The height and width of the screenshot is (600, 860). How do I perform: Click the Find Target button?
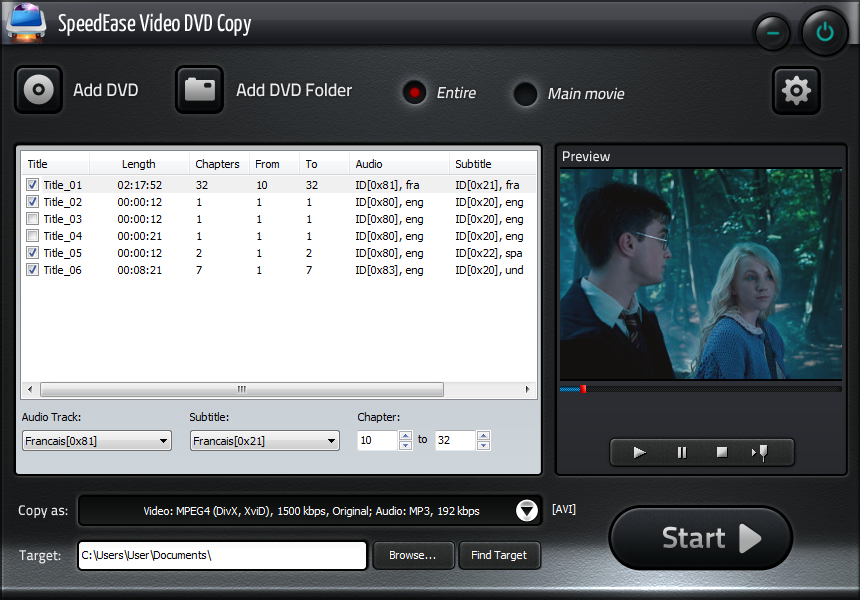[499, 555]
